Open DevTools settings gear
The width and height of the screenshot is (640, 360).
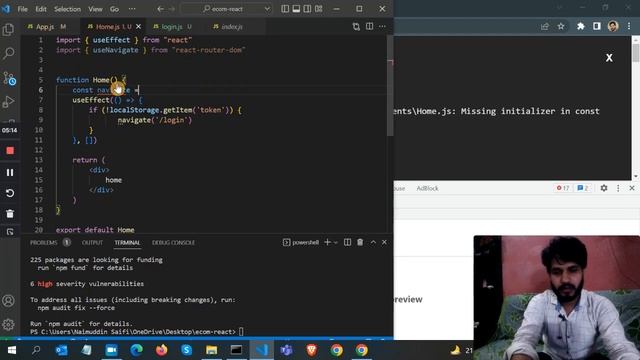[x=604, y=188]
